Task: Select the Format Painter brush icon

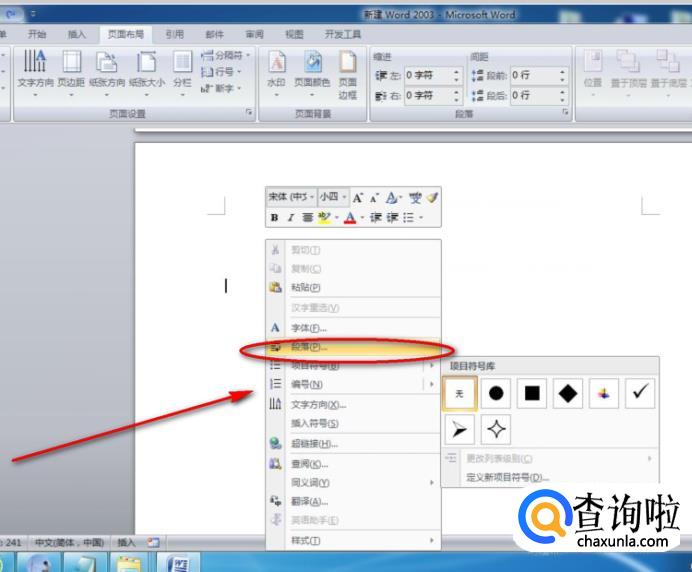Action: tap(432, 198)
